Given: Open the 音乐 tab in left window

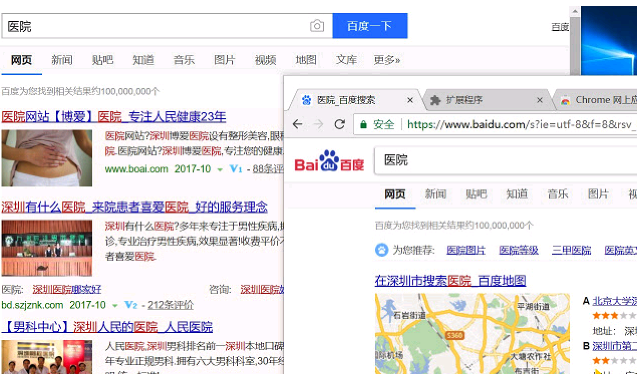Looking at the screenshot, I should point(184,60).
